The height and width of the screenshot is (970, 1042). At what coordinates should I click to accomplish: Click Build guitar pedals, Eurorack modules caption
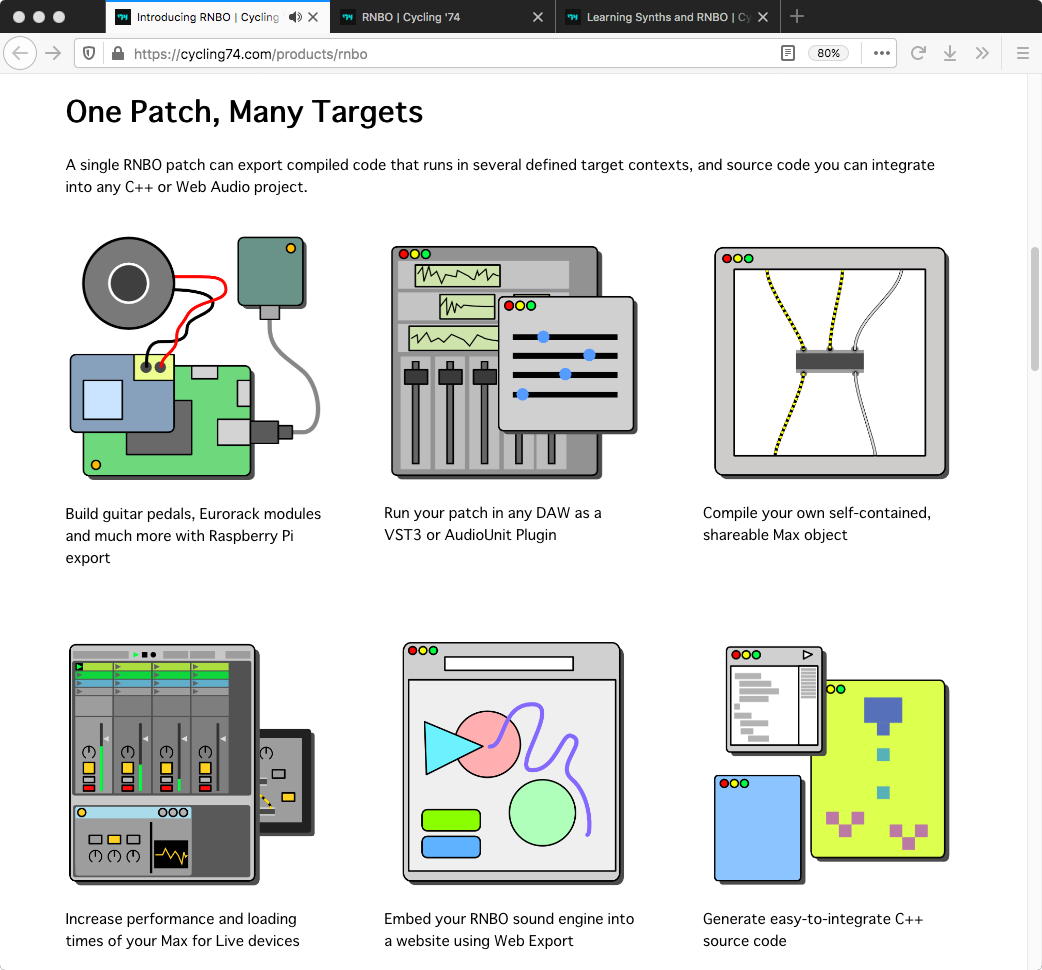point(193,535)
